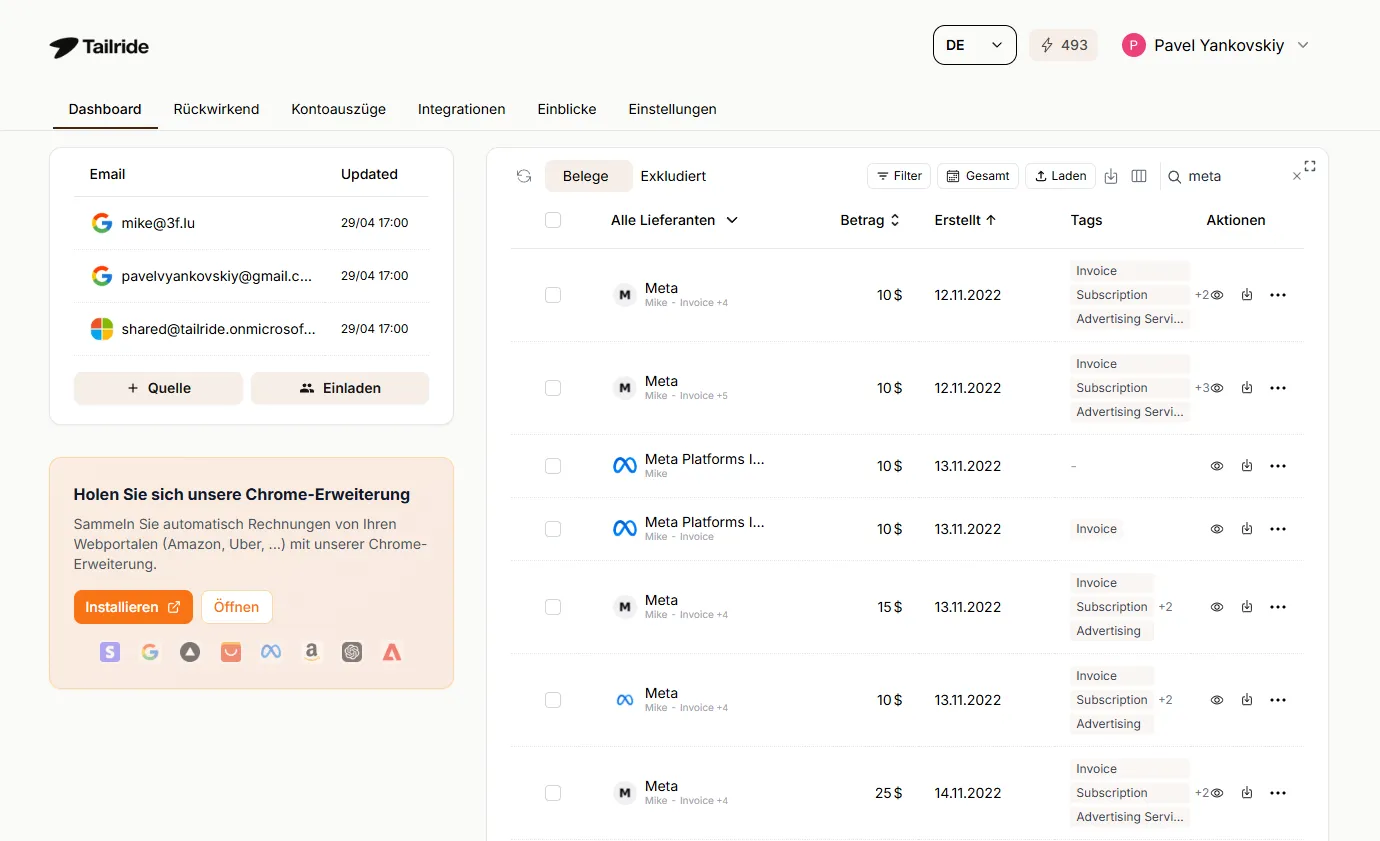Viewport: 1380px width, 841px height.
Task: Click the column layout icon next to download
Action: tap(1139, 176)
